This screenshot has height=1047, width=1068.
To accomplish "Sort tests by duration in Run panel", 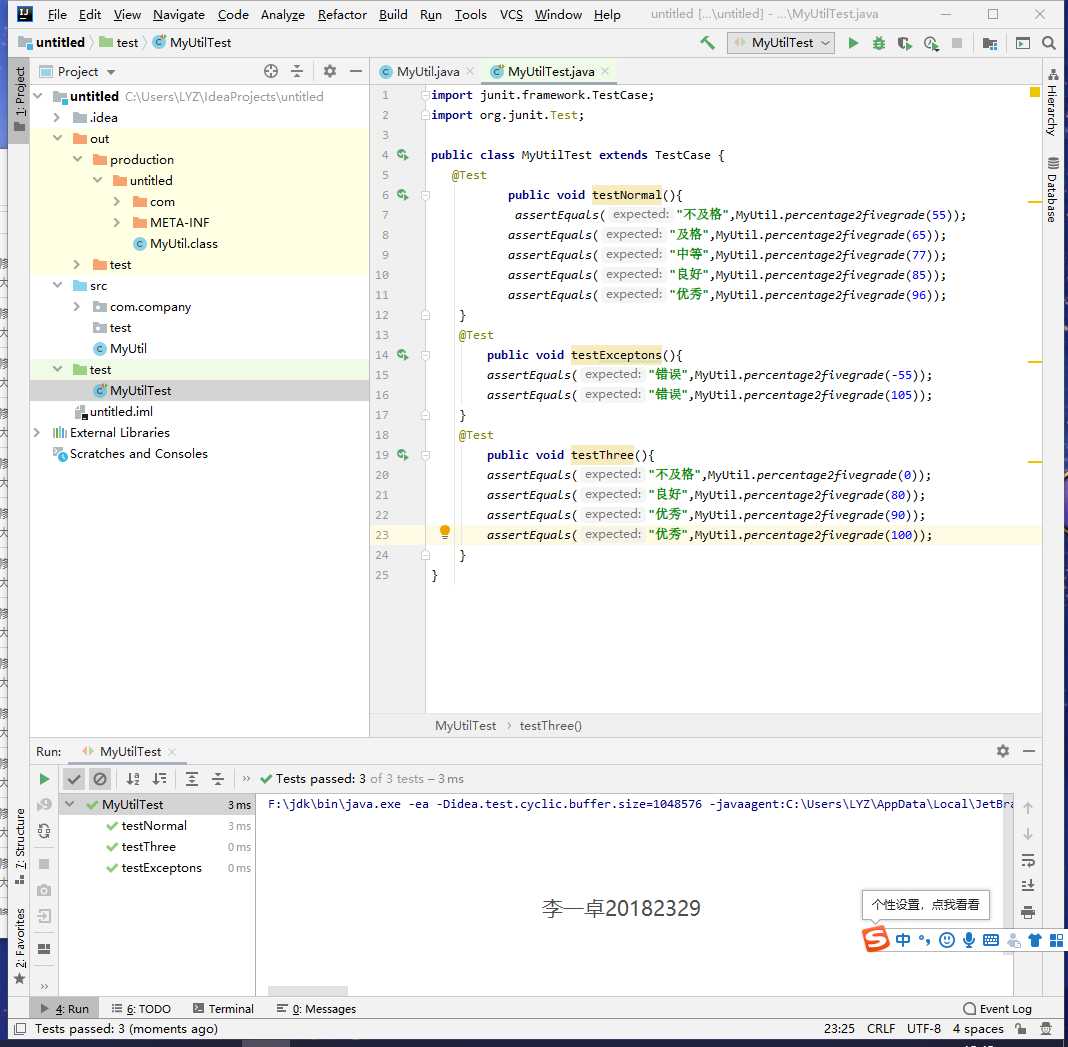I will point(159,779).
